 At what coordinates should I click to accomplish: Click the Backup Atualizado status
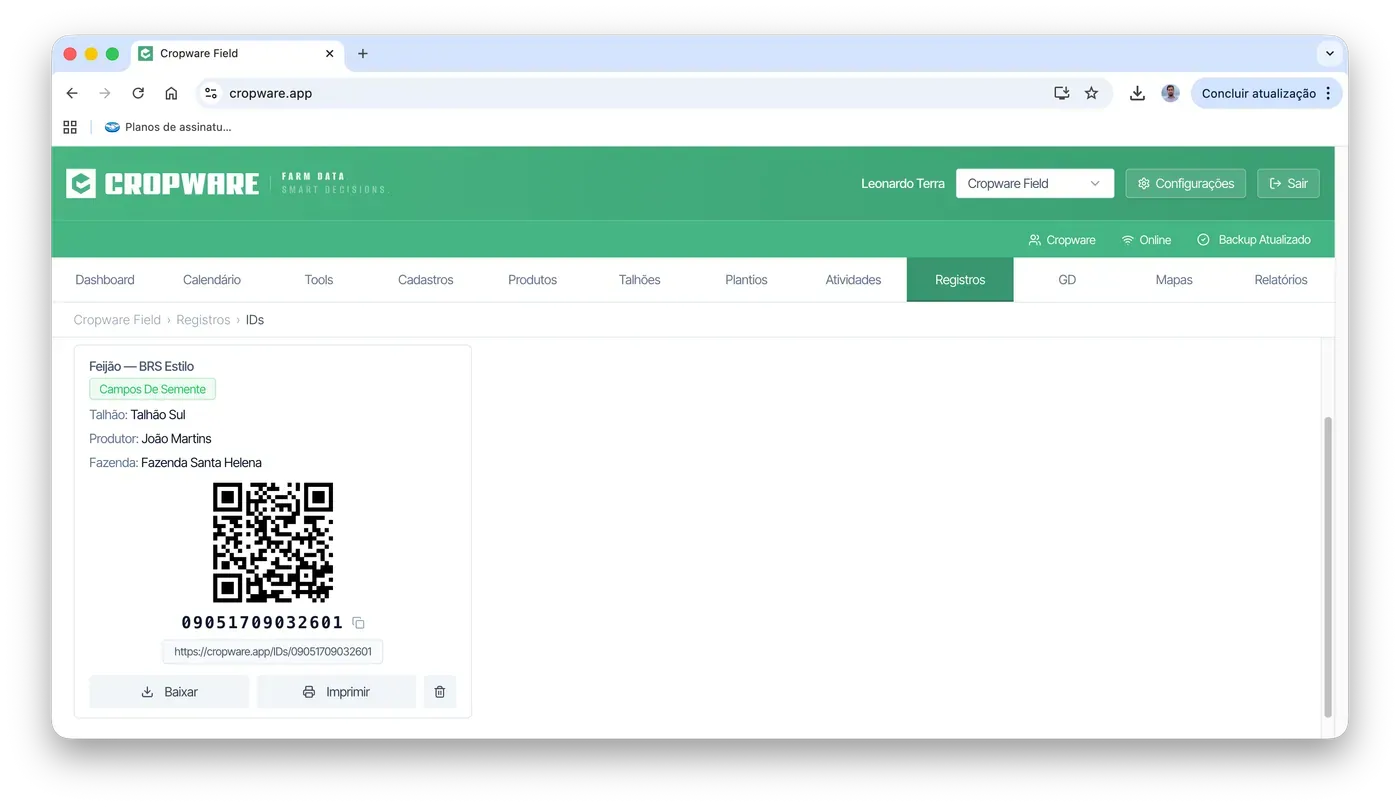point(1254,240)
